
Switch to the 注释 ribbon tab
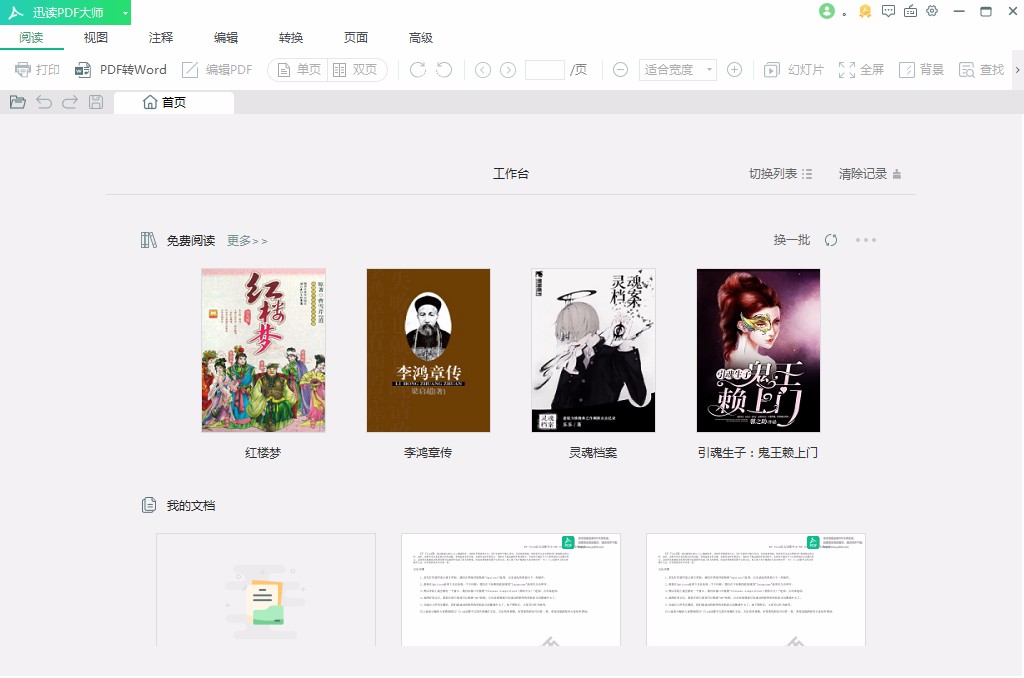tap(159, 38)
